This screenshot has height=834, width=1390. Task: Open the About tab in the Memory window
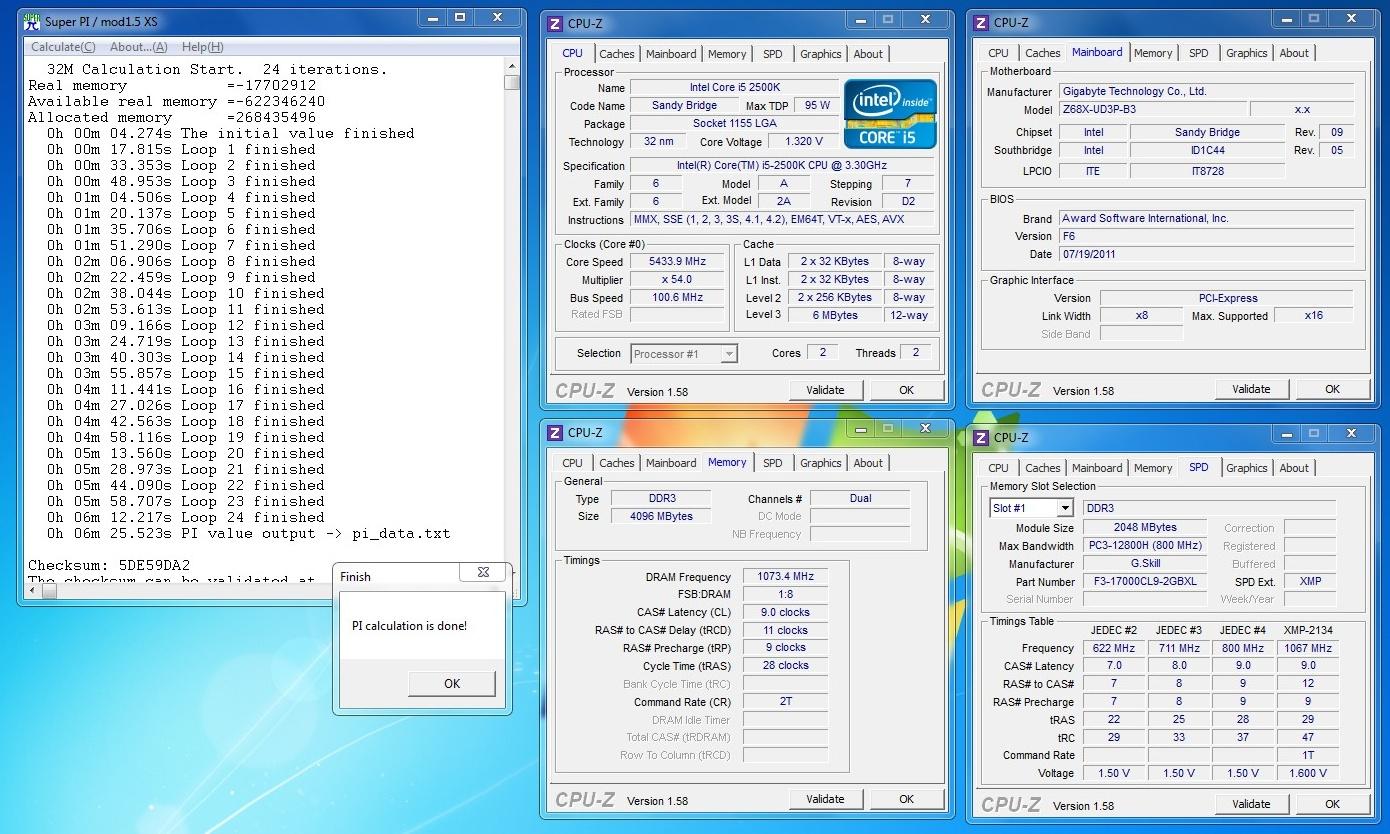(868, 463)
